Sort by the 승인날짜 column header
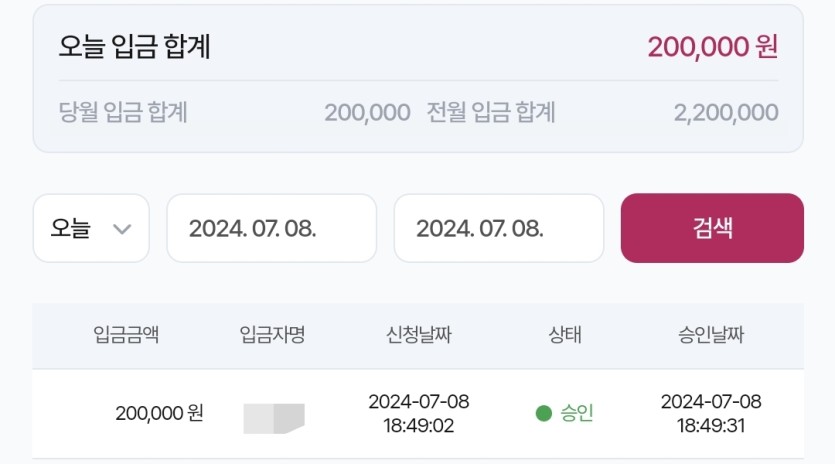Image resolution: width=835 pixels, height=464 pixels. [x=711, y=335]
